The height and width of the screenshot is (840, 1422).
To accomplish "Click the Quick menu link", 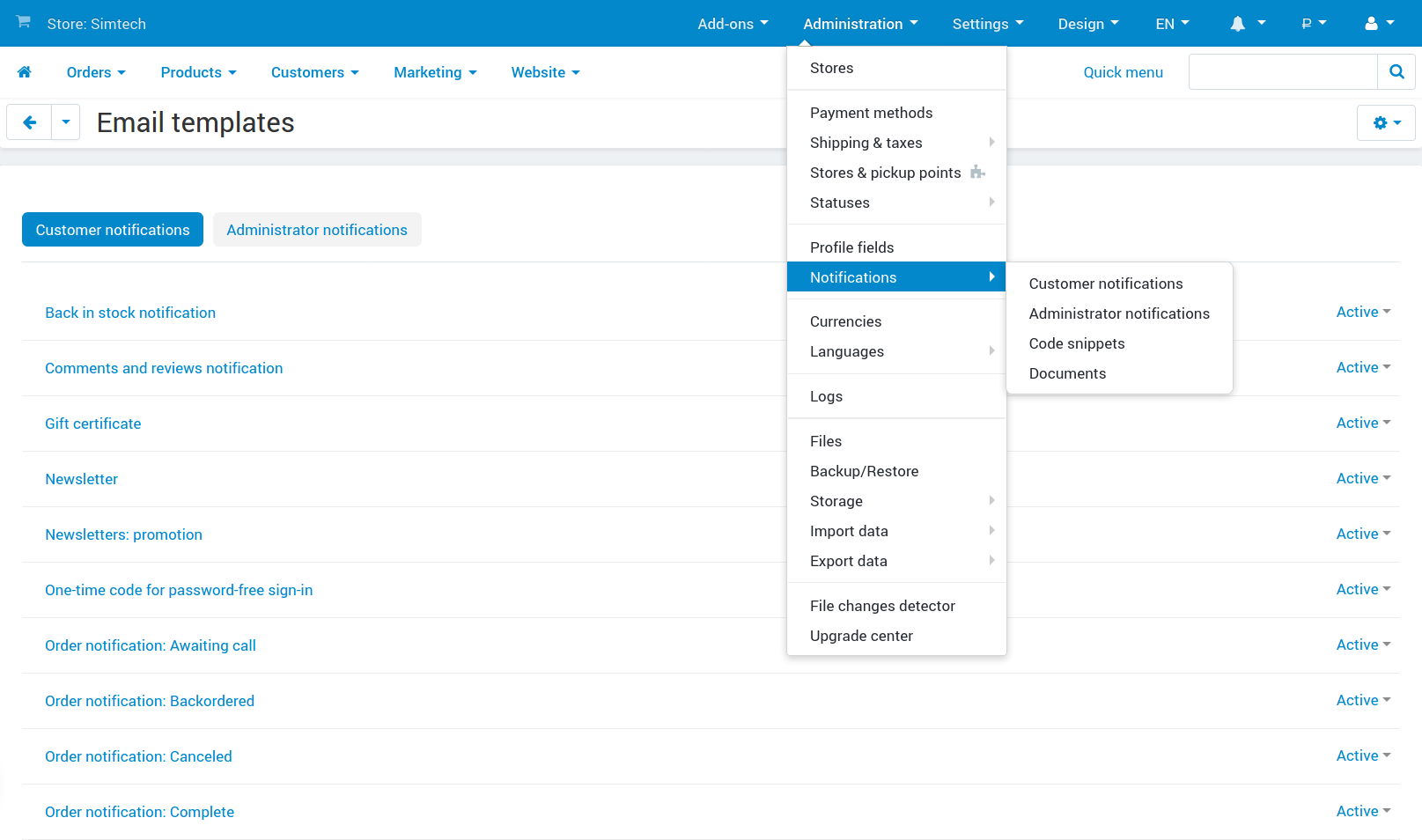I will tap(1123, 72).
